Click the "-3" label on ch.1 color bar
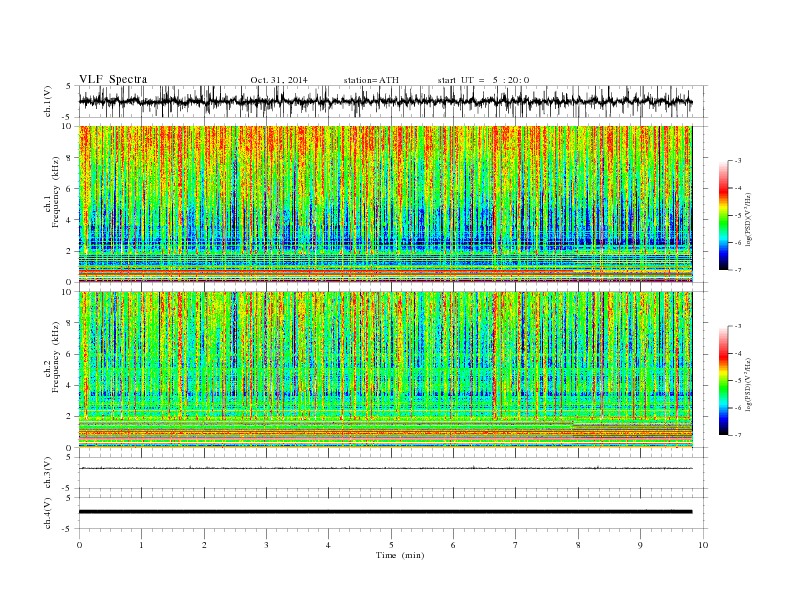Screen dimensions: 792x612 [x=738, y=161]
